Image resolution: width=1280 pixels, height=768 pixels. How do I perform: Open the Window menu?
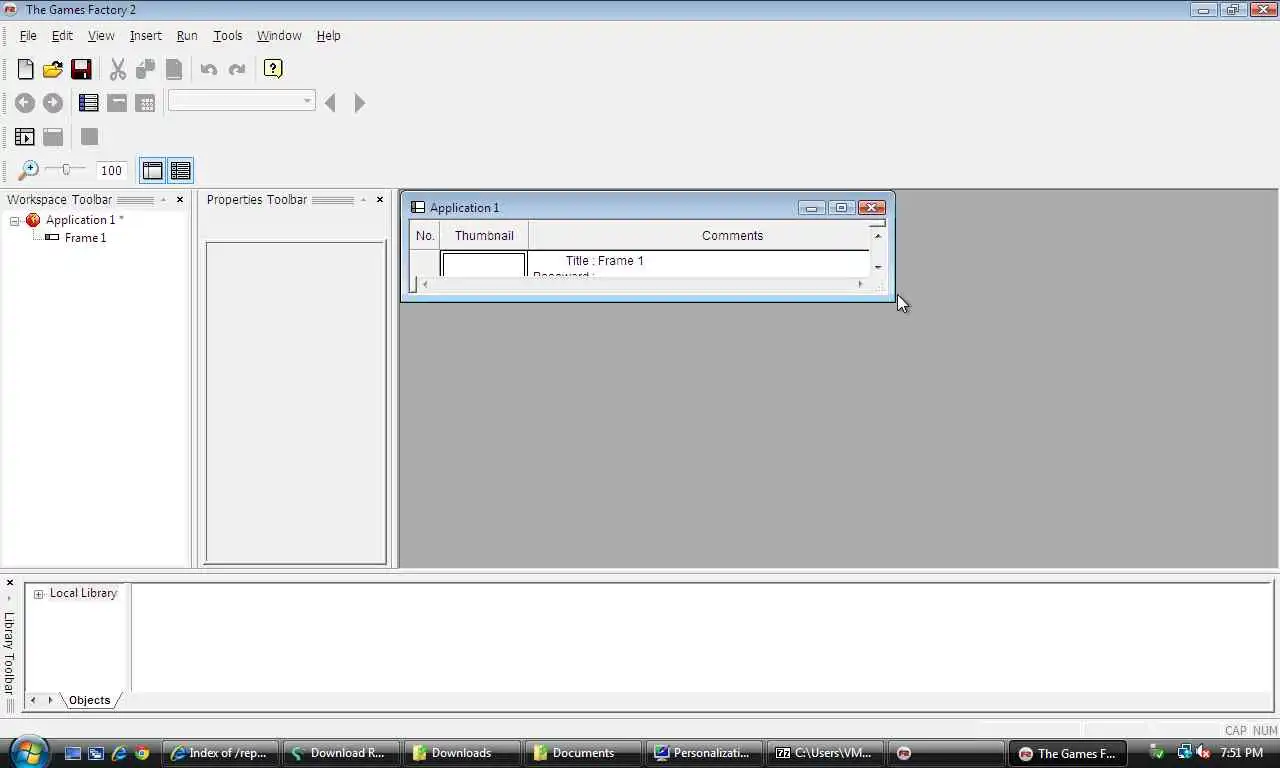coord(279,36)
